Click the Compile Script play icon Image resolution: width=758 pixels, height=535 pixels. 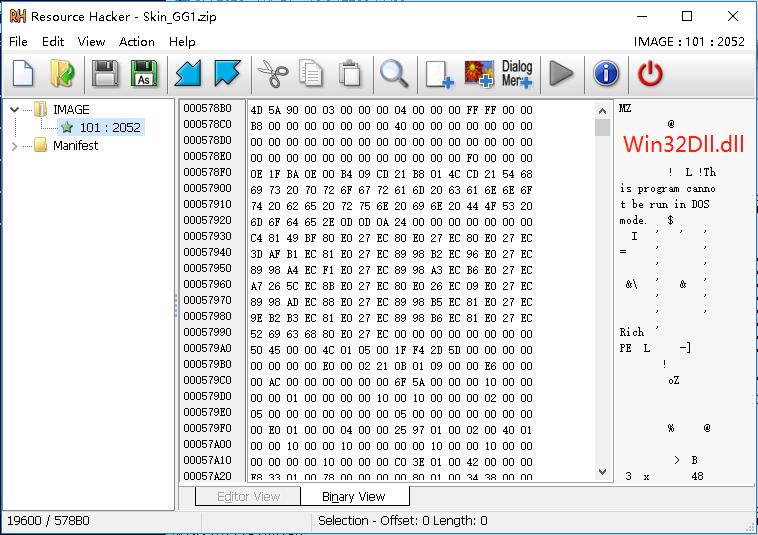562,73
